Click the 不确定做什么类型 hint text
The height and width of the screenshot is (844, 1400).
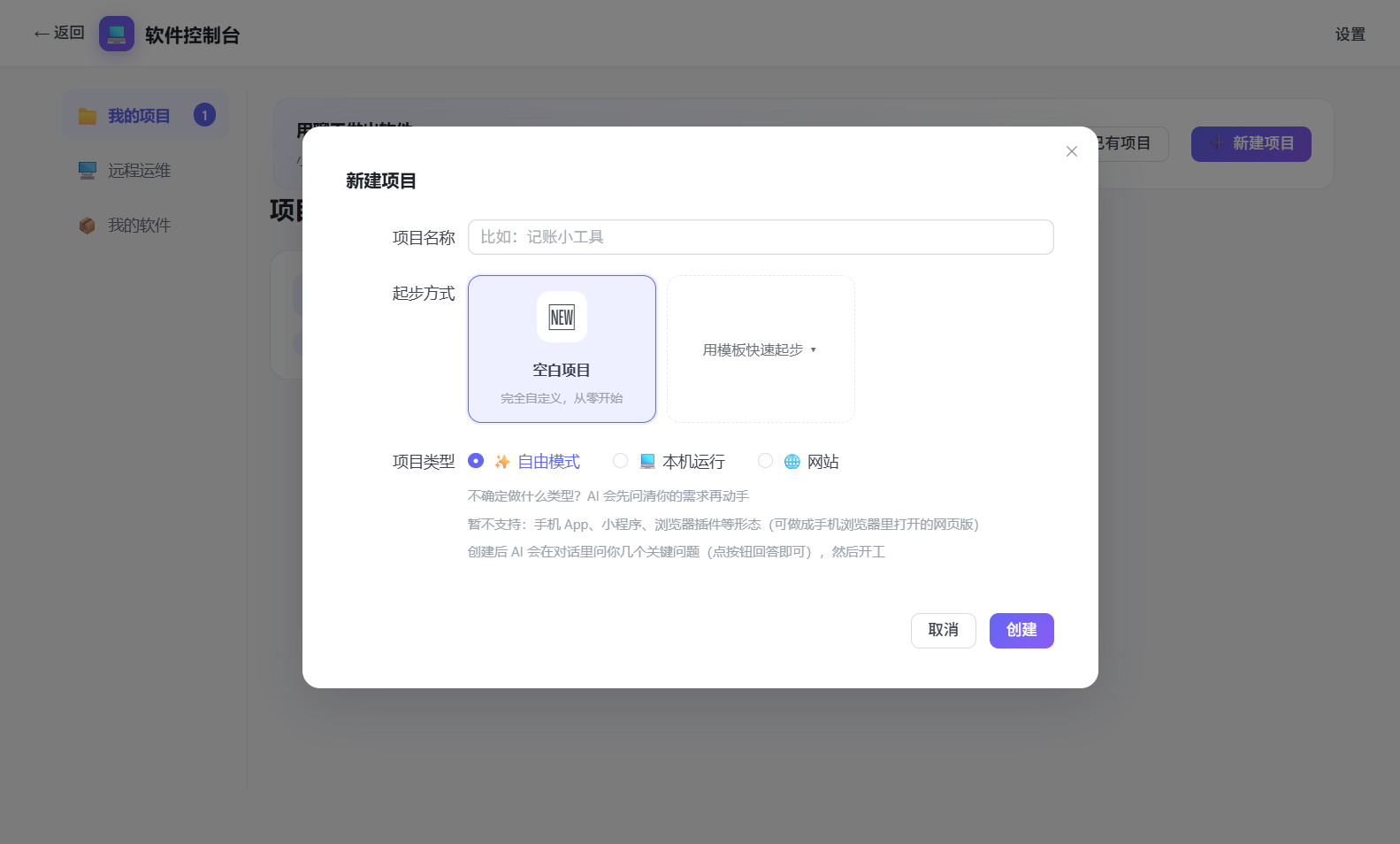[608, 496]
